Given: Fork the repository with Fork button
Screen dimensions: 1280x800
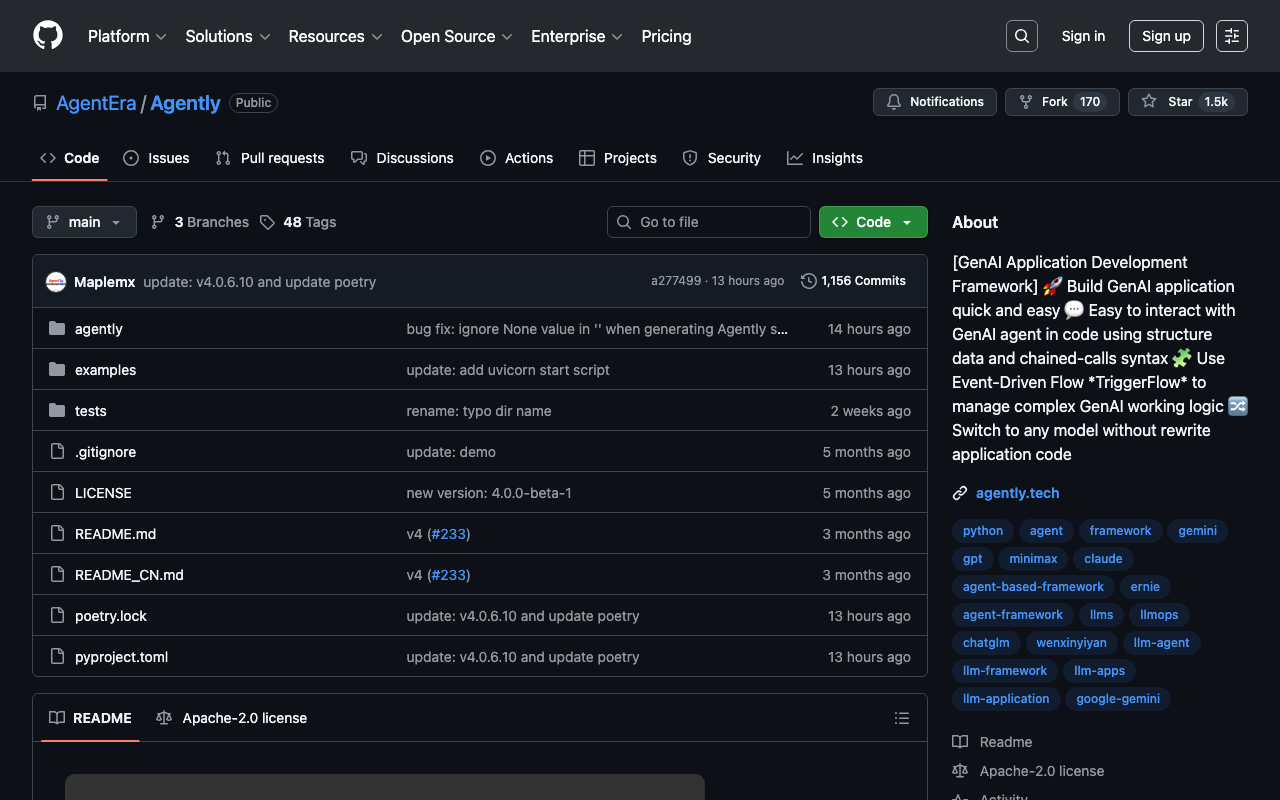Looking at the screenshot, I should [x=1060, y=102].
